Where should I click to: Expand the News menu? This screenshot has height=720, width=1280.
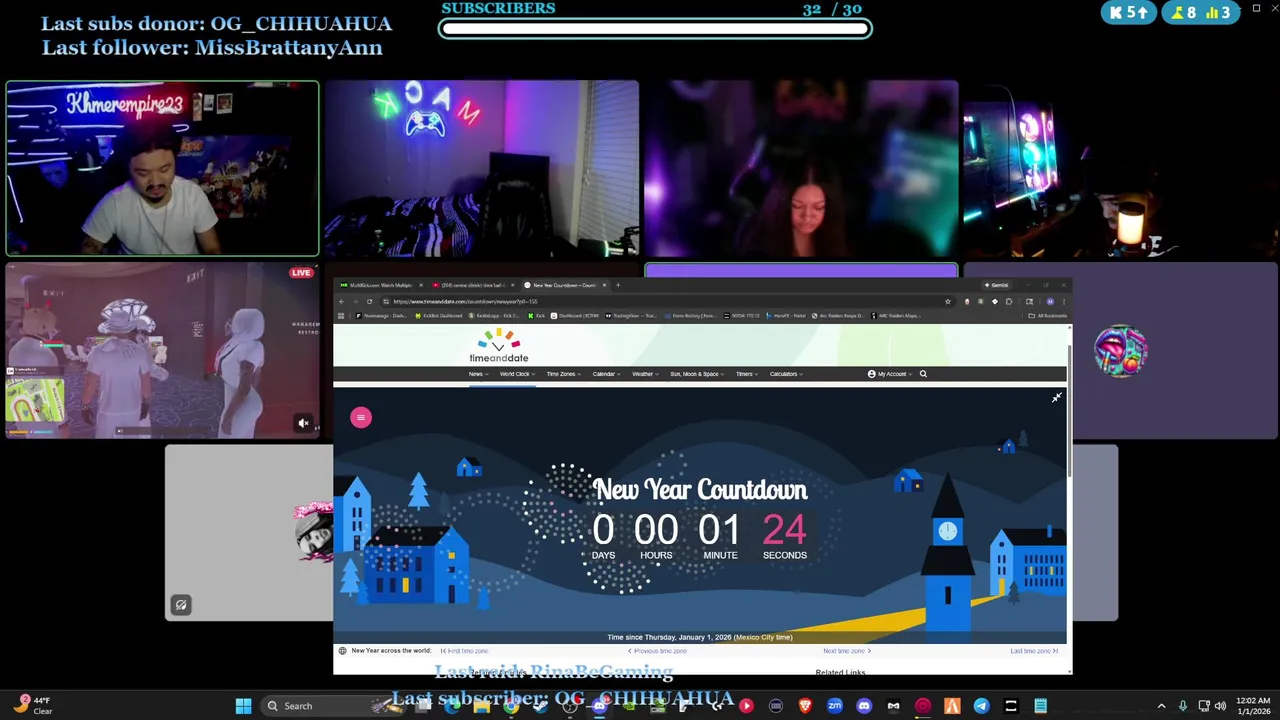pyautogui.click(x=479, y=374)
